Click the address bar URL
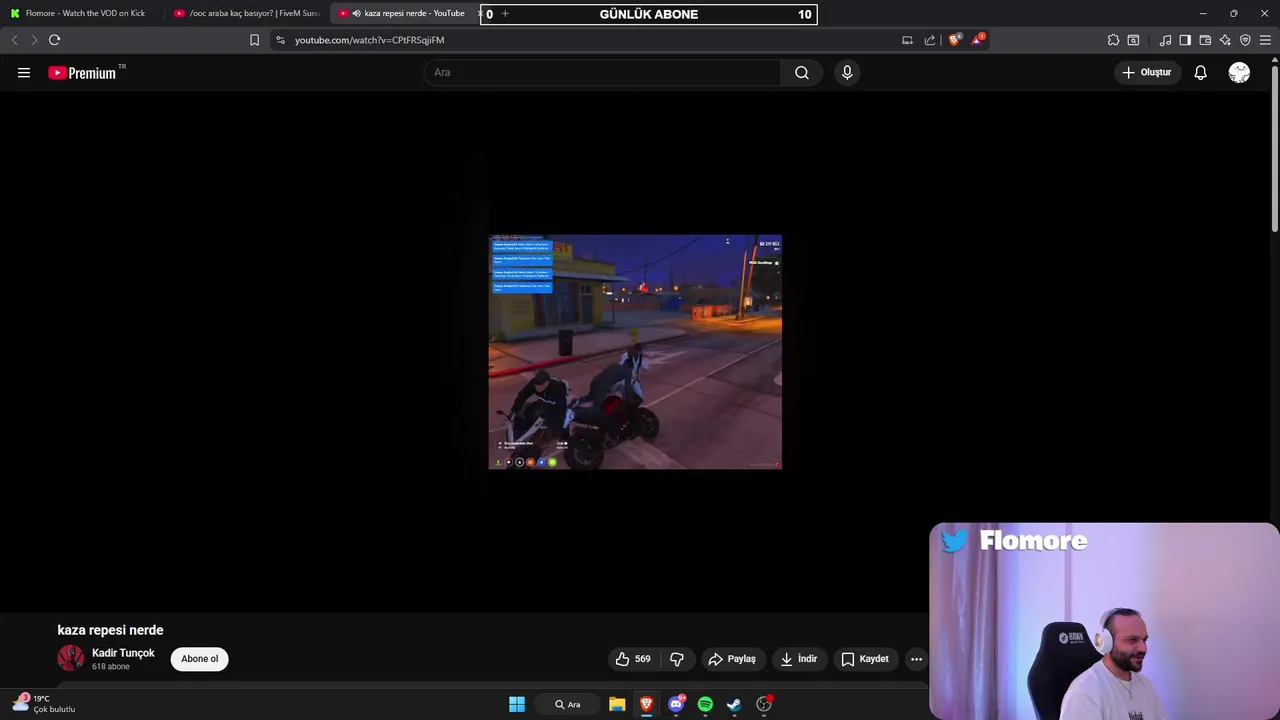 (x=369, y=40)
